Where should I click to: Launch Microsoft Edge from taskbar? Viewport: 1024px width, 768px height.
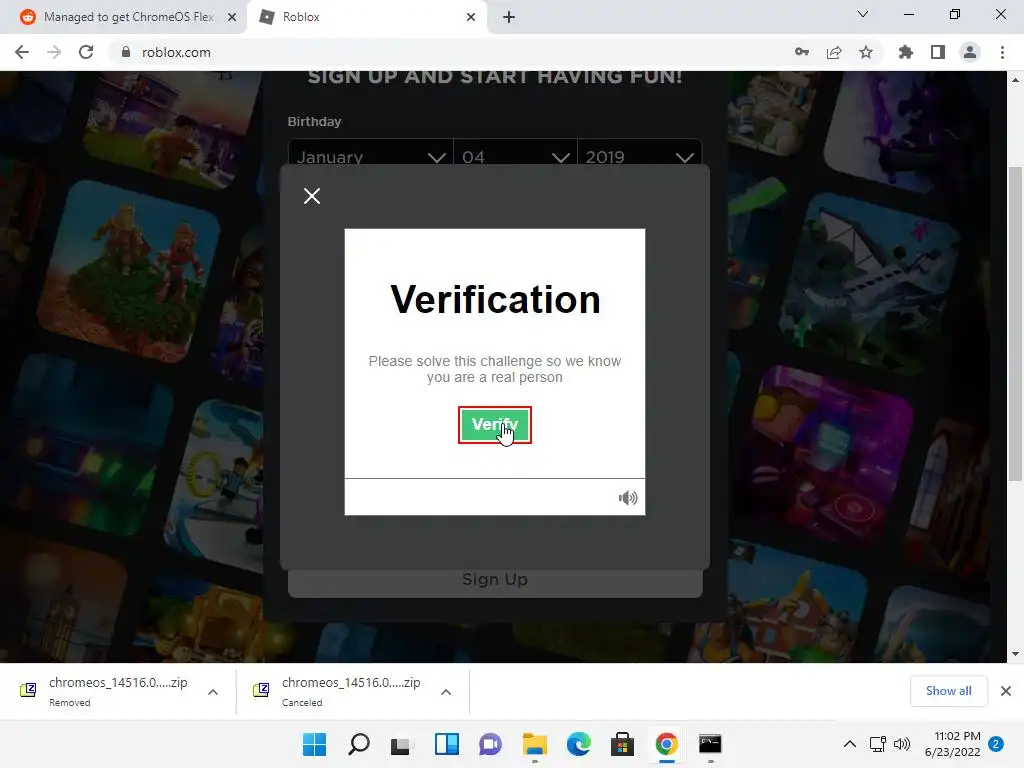(x=579, y=744)
